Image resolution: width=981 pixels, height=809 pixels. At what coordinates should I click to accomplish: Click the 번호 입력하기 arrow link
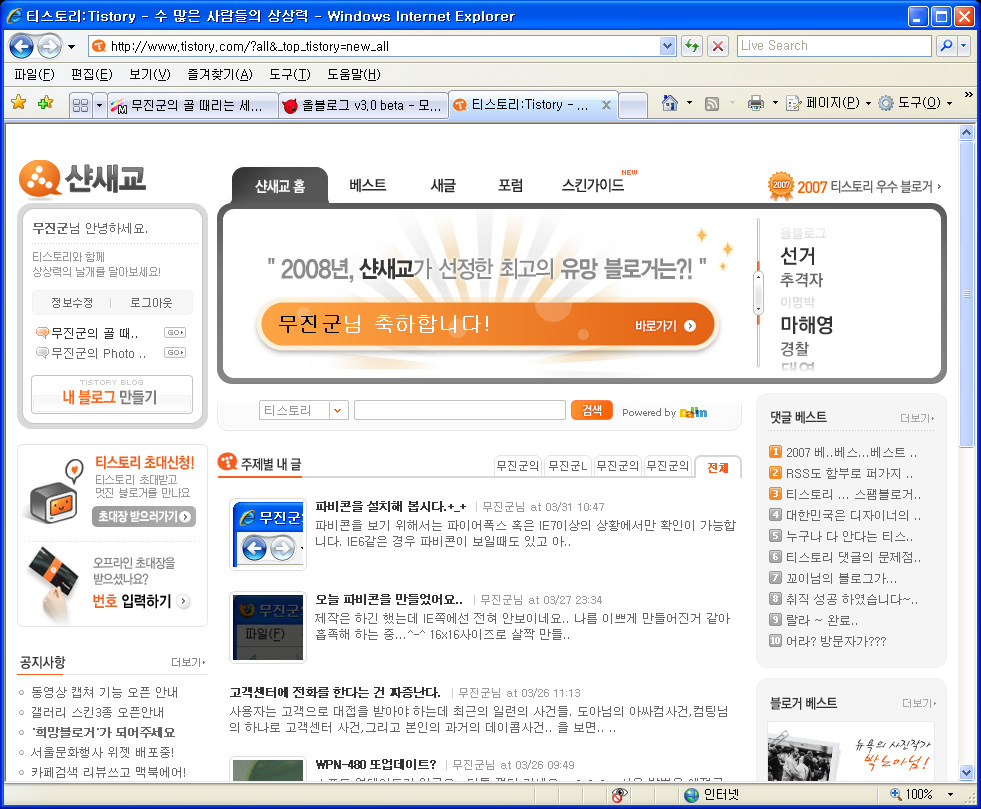pyautogui.click(x=141, y=601)
